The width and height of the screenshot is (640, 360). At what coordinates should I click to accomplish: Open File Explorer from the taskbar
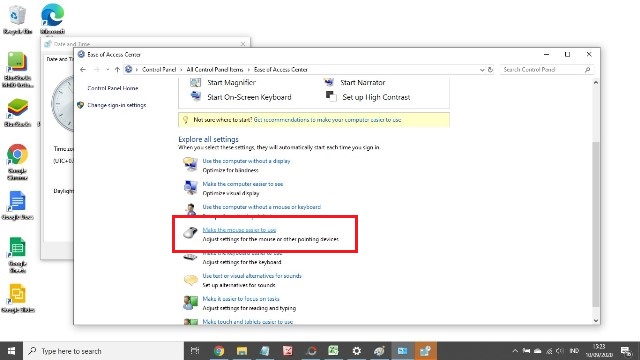point(242,351)
